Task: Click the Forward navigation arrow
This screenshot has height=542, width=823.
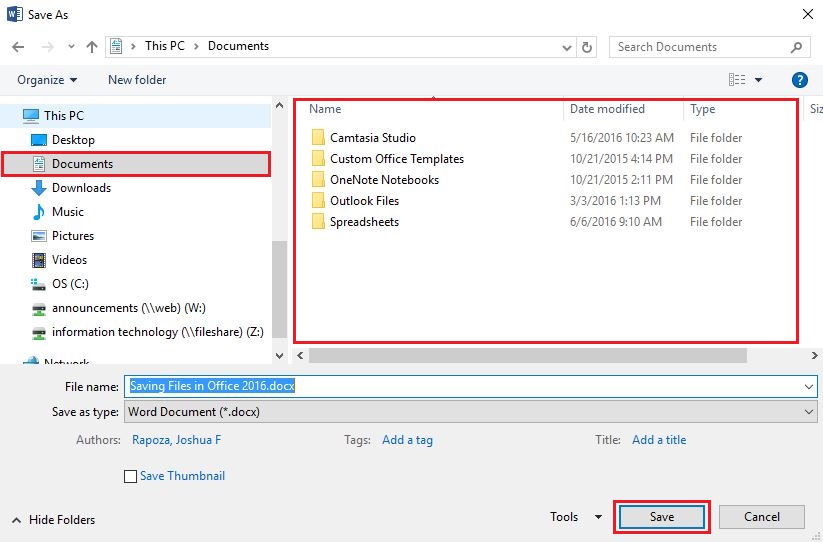Action: point(48,47)
